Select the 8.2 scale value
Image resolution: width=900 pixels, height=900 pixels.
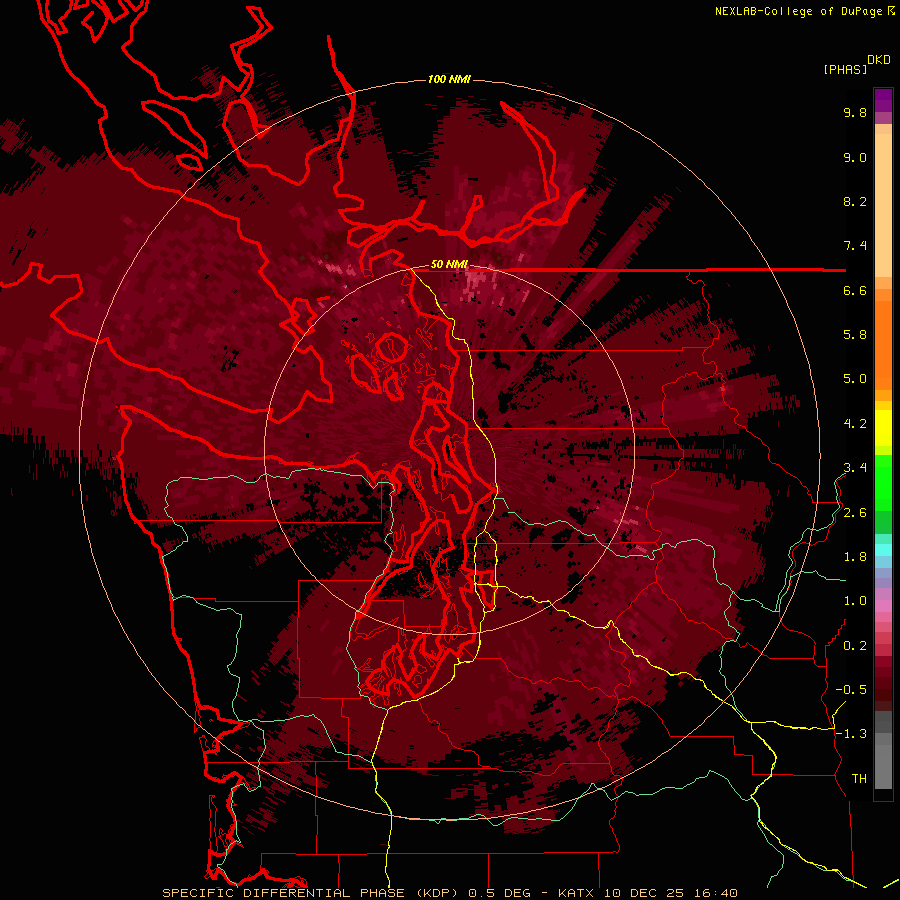tap(855, 201)
